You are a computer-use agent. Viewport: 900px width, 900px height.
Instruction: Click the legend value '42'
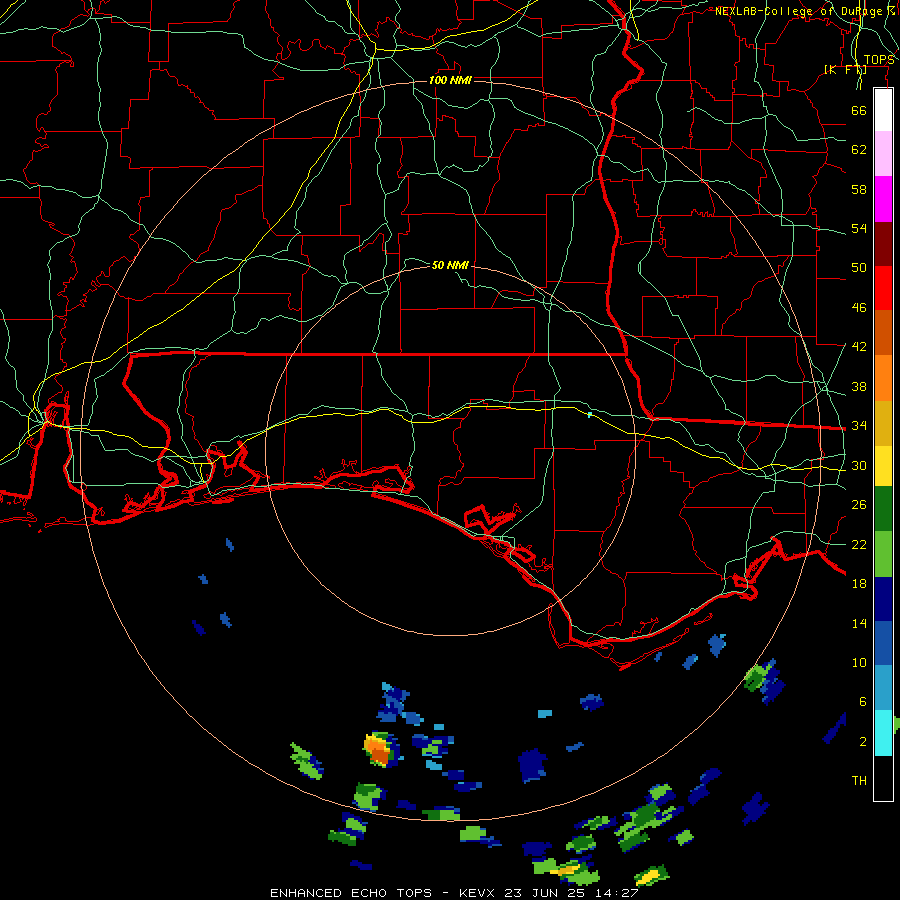[x=859, y=347]
